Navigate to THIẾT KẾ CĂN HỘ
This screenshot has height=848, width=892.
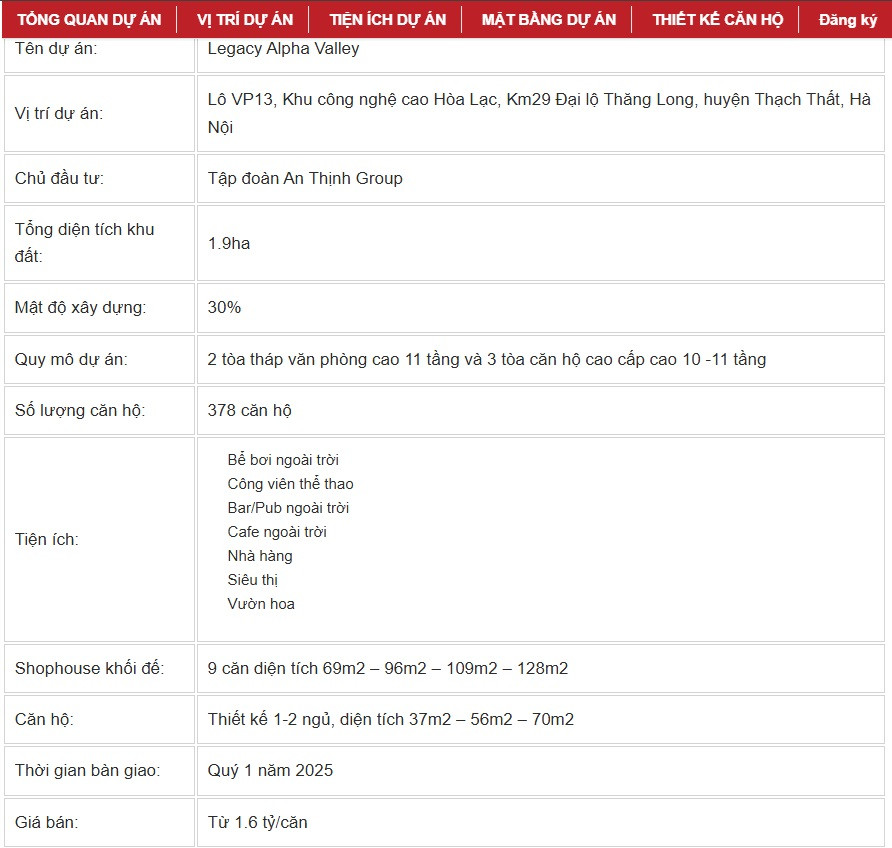coord(718,20)
